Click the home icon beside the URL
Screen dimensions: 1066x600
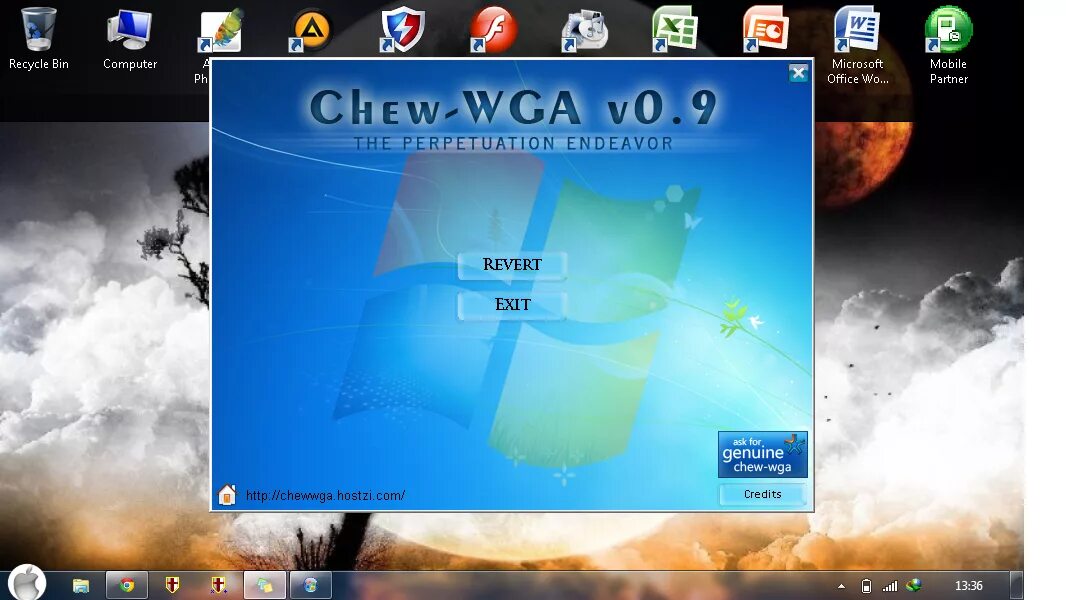coord(226,495)
